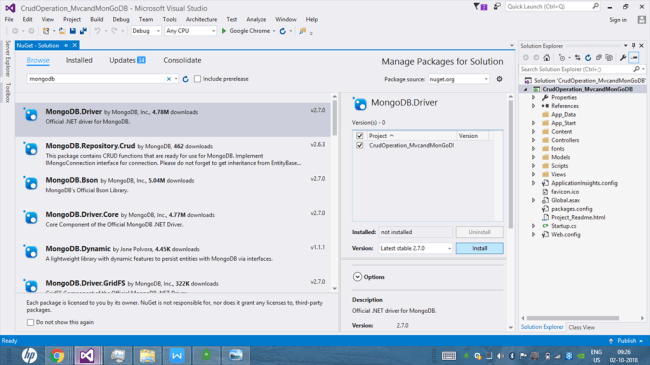The width and height of the screenshot is (650, 365).
Task: Switch to the Updates tab
Action: click(x=127, y=61)
